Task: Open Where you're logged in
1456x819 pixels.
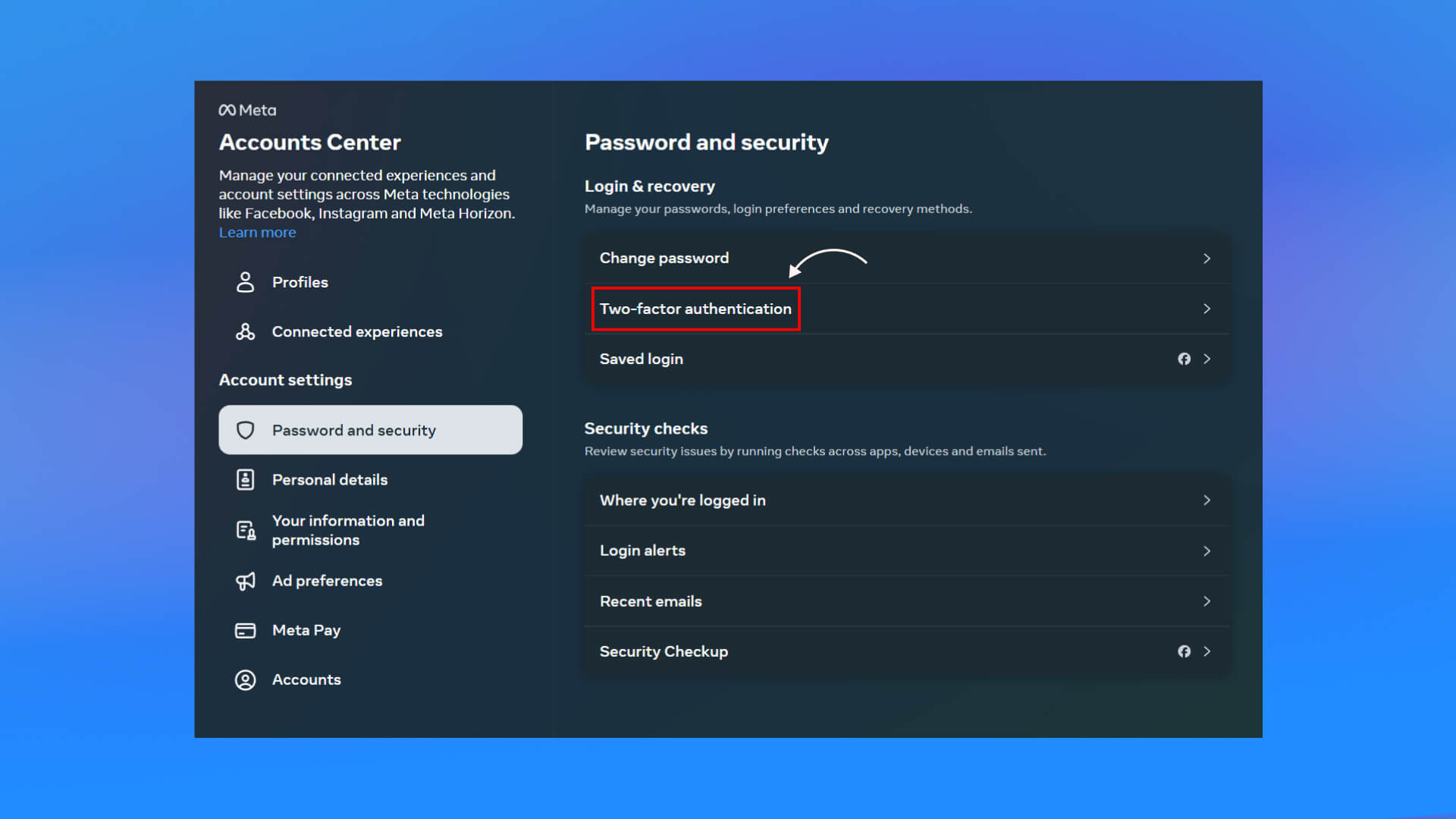Action: coord(907,500)
